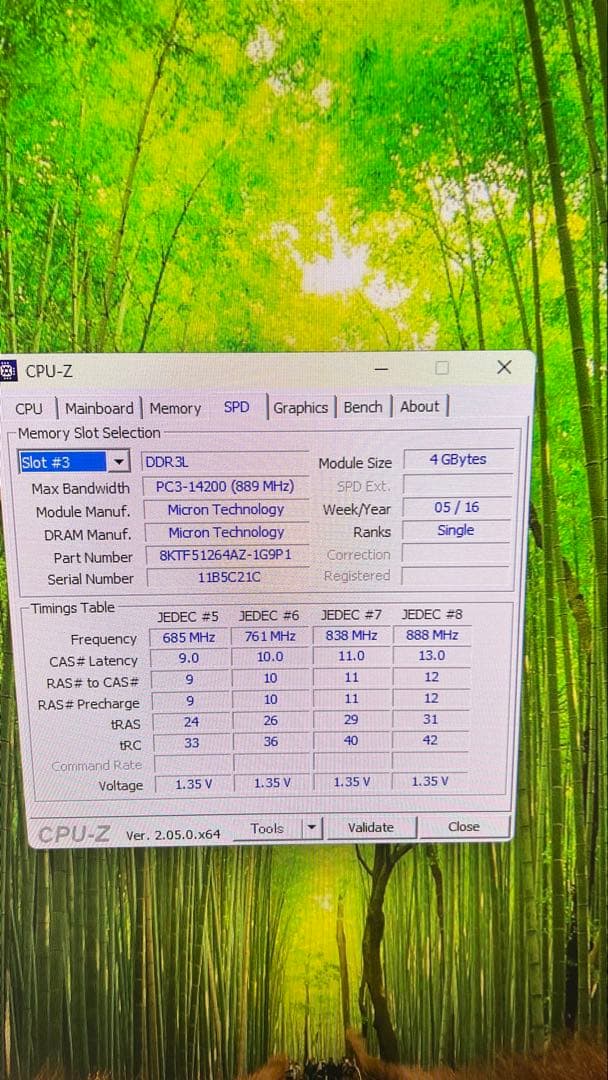Click the Close button at bottom
The image size is (608, 1080).
point(463,827)
